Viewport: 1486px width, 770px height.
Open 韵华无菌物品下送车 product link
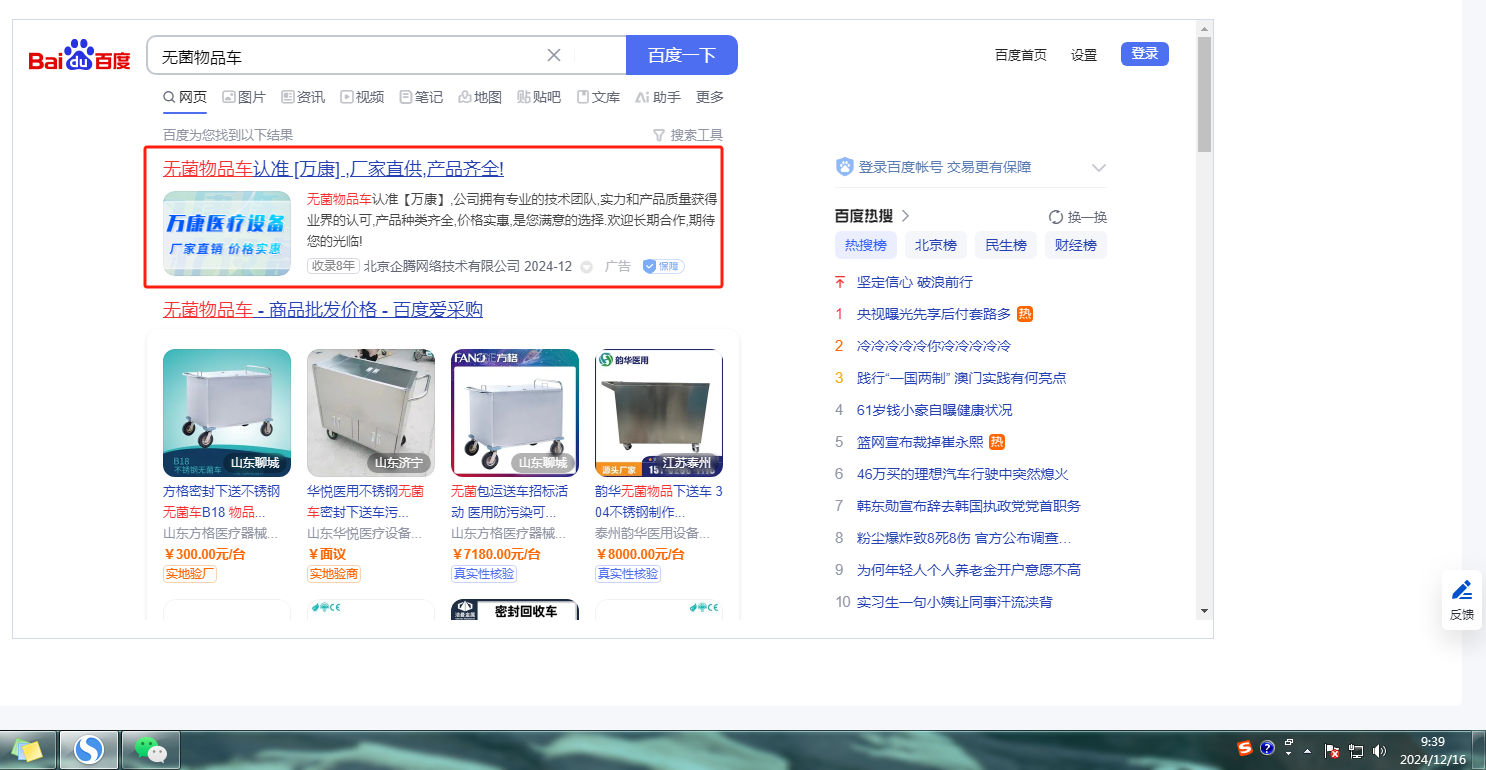pyautogui.click(x=659, y=502)
